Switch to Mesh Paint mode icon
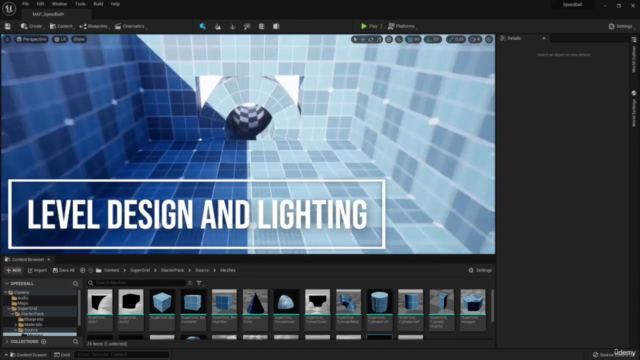The image size is (640, 360). pyautogui.click(x=247, y=26)
